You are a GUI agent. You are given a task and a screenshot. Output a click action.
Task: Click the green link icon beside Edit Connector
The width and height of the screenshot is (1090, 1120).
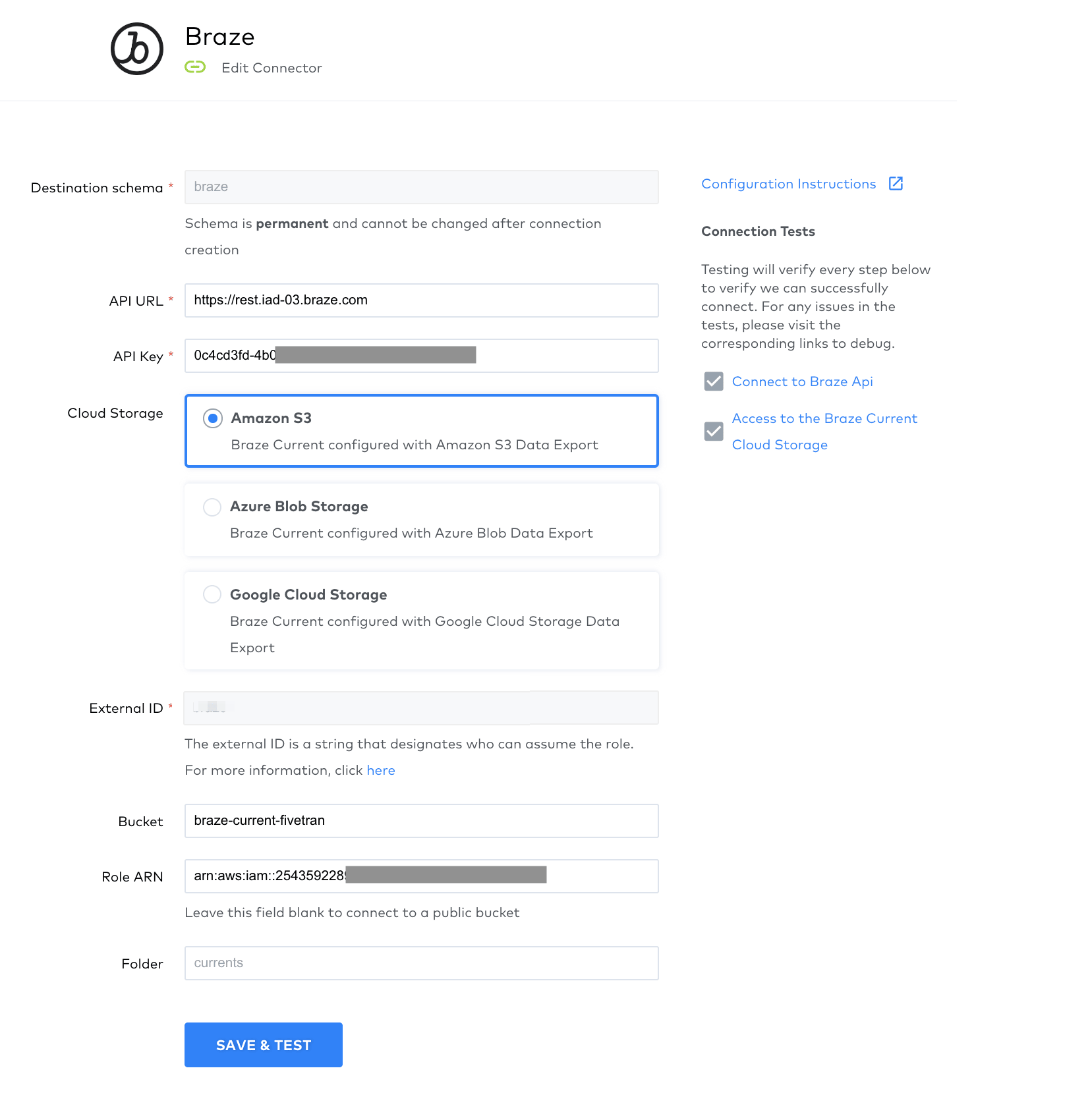pyautogui.click(x=196, y=67)
